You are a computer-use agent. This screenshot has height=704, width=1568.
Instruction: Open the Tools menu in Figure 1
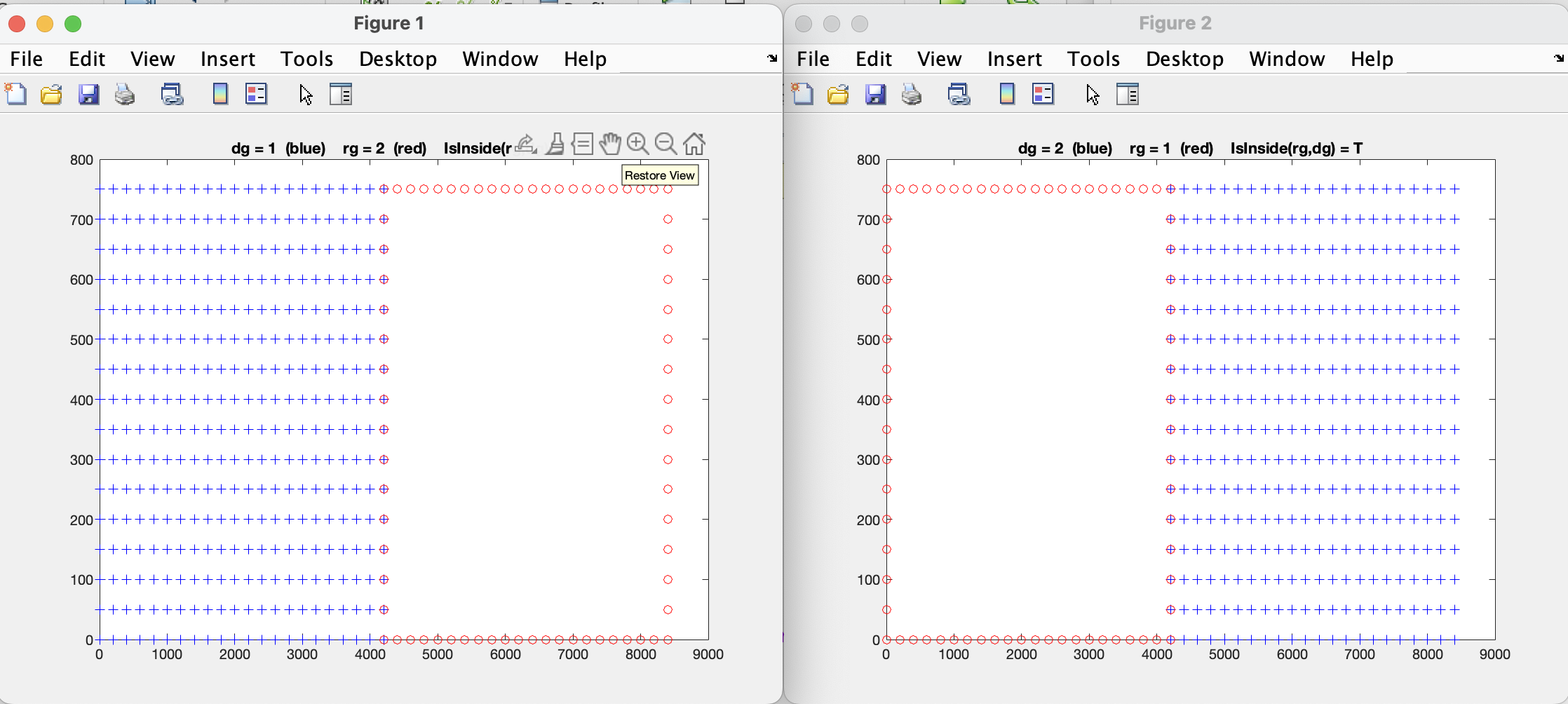[306, 59]
